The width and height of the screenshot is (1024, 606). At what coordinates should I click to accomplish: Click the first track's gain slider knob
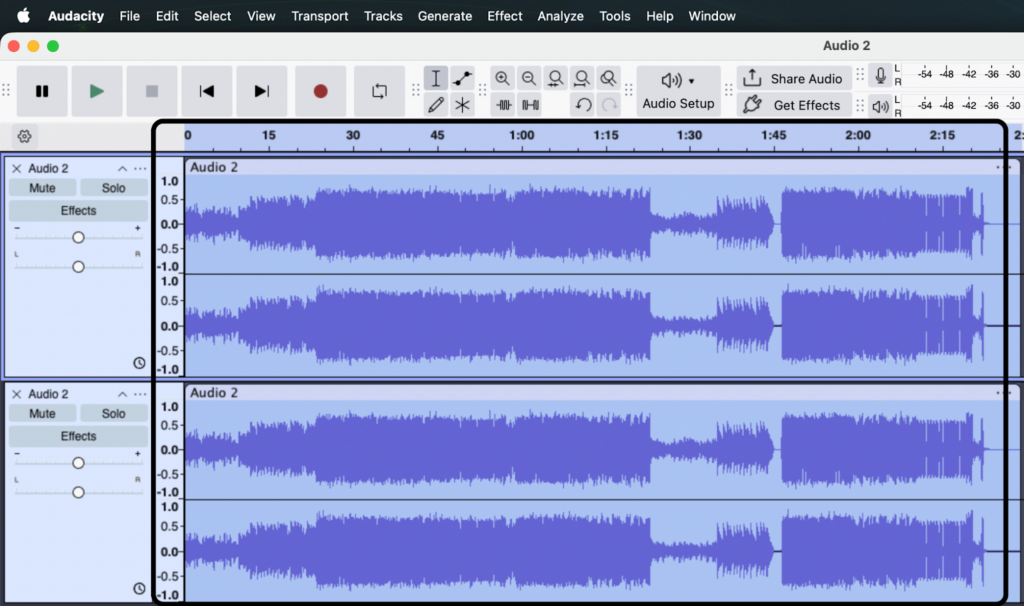tap(78, 237)
